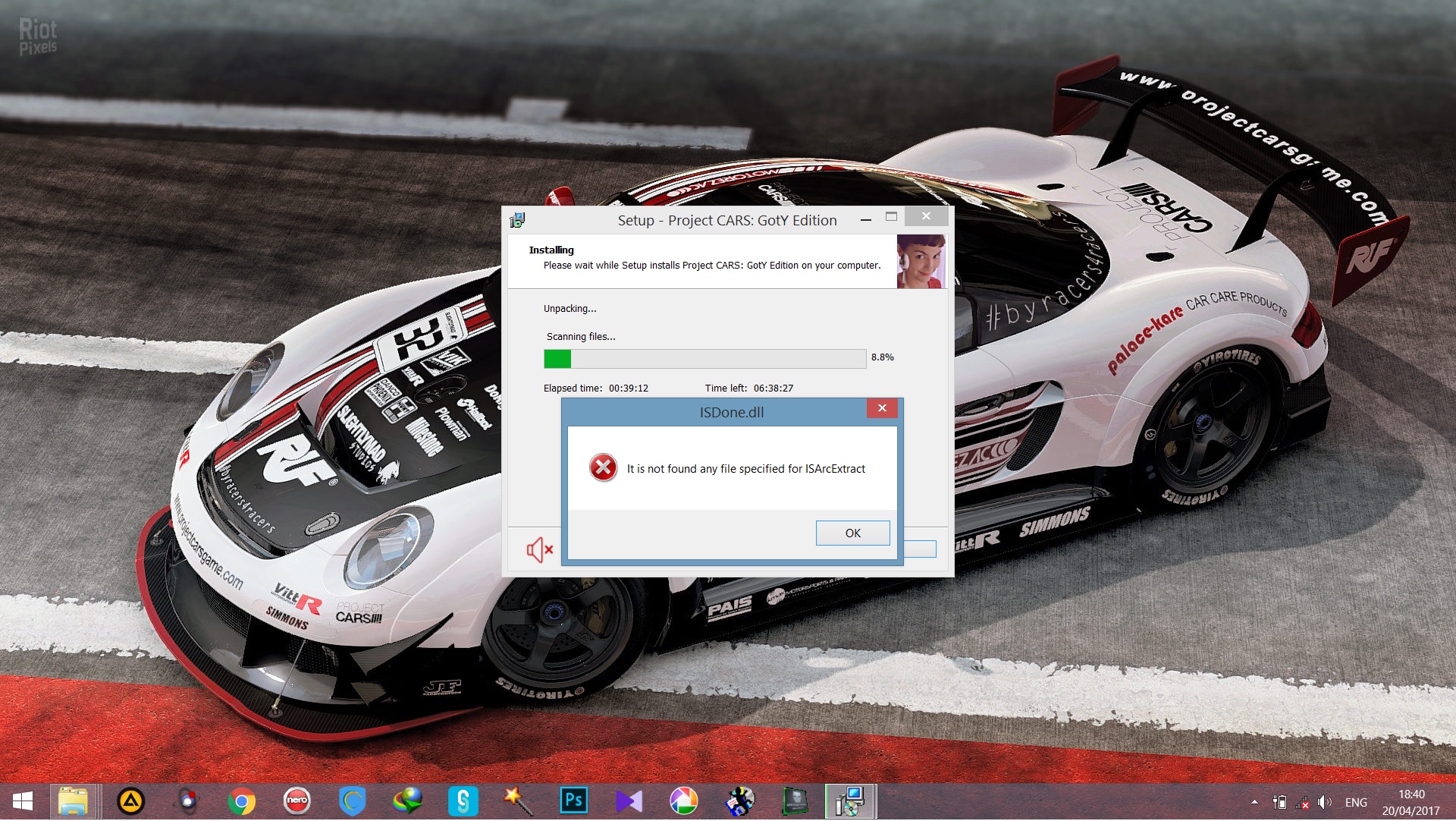Open the clock and date flyout
The image size is (1456, 821).
tap(1410, 802)
